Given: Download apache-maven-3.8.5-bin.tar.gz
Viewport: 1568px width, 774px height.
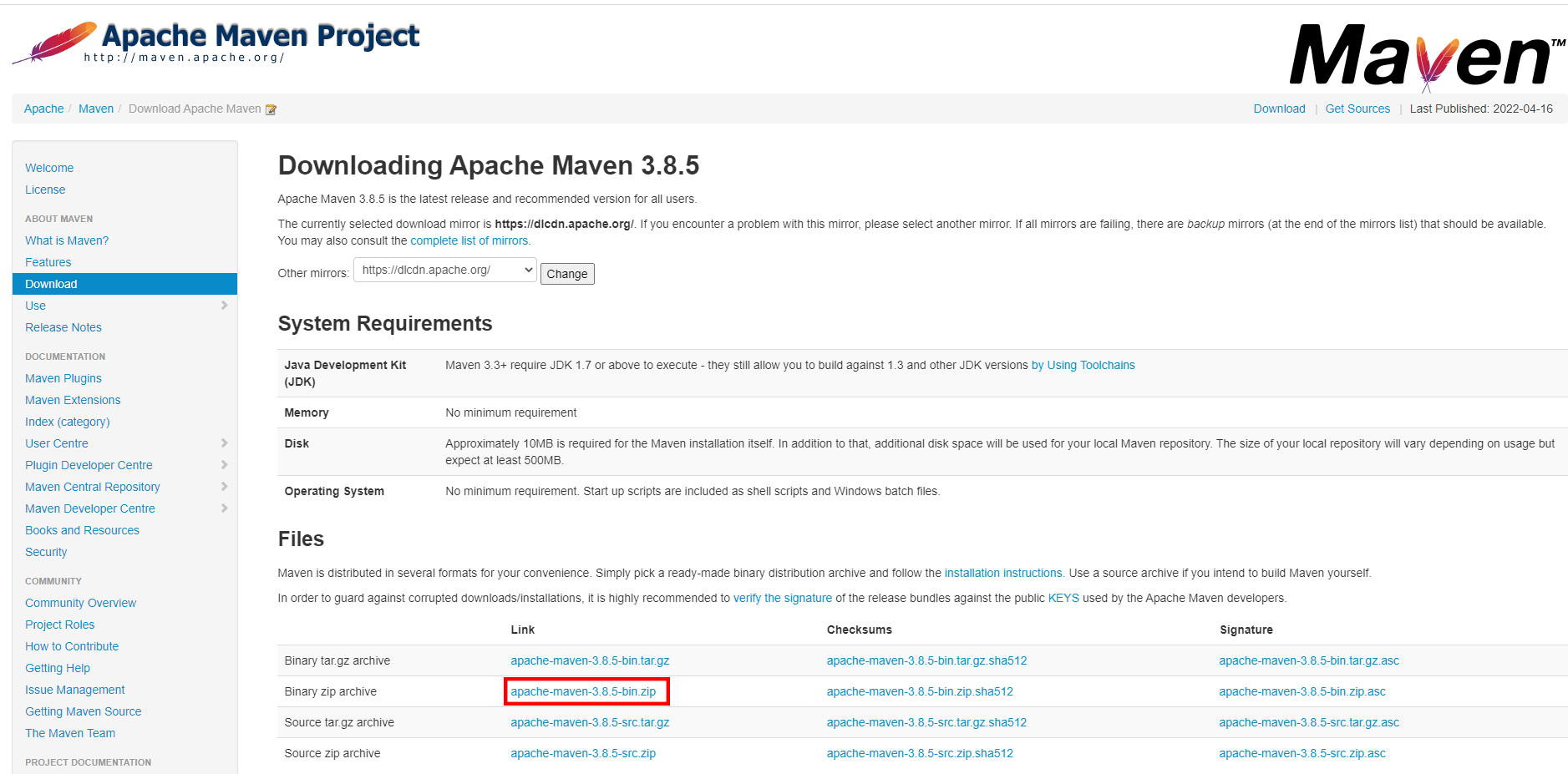Looking at the screenshot, I should click(x=590, y=660).
